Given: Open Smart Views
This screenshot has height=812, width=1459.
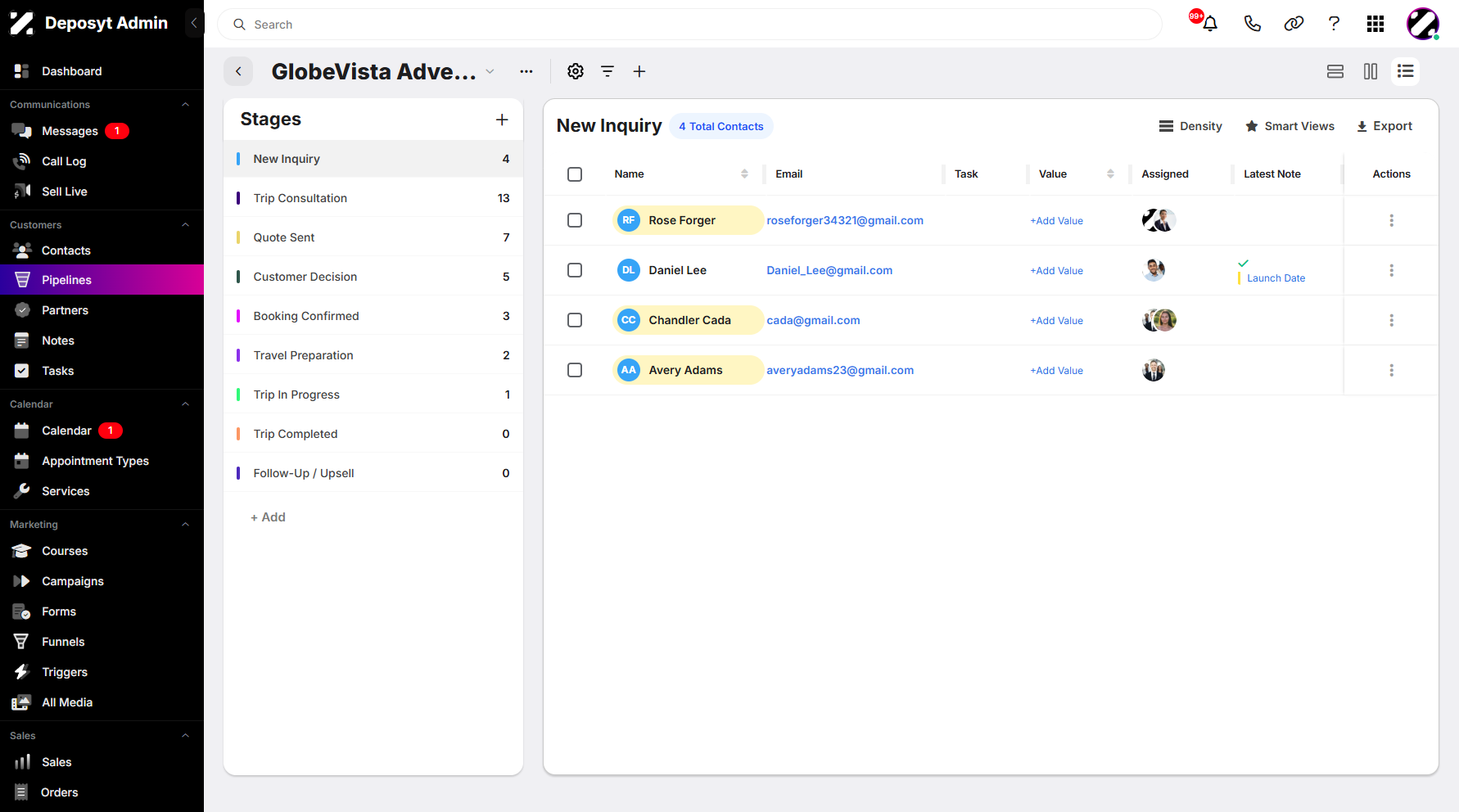Looking at the screenshot, I should [1290, 126].
